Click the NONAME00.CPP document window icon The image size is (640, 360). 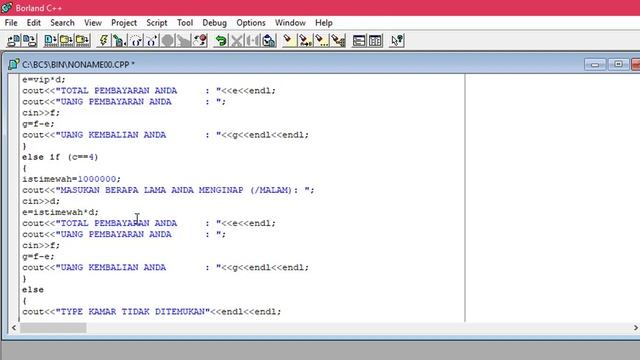click(13, 64)
